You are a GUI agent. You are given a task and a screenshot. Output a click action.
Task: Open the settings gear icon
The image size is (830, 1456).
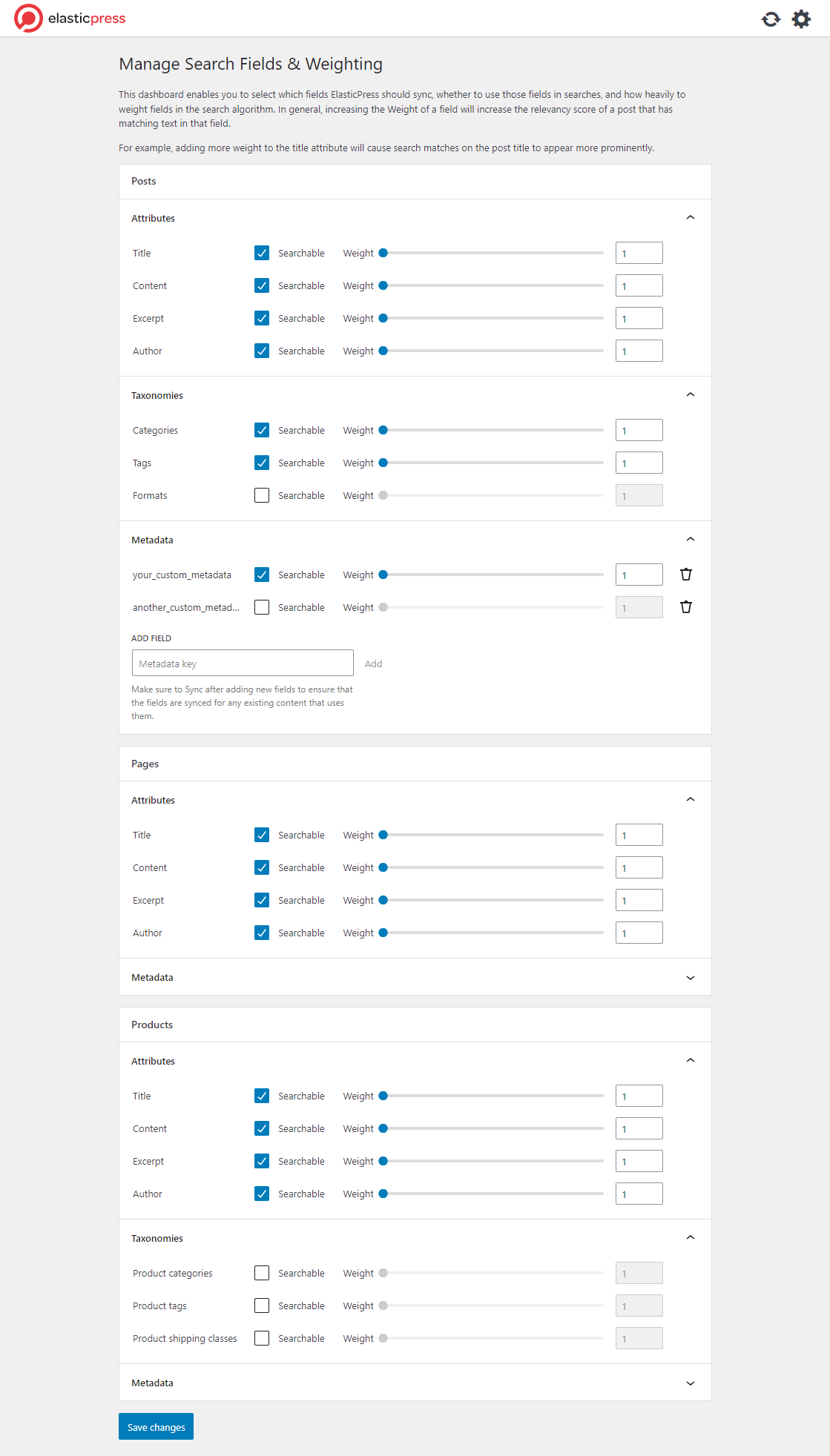[x=801, y=19]
